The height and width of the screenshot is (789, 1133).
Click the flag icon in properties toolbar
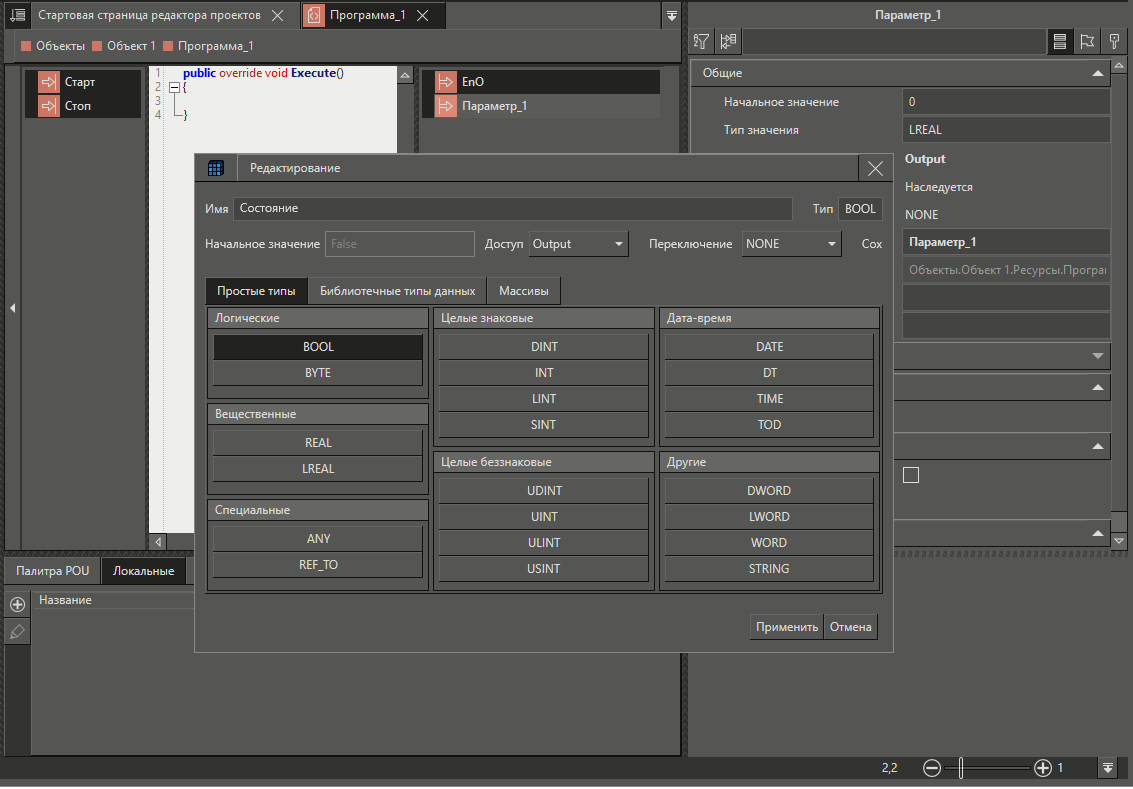pos(1086,41)
